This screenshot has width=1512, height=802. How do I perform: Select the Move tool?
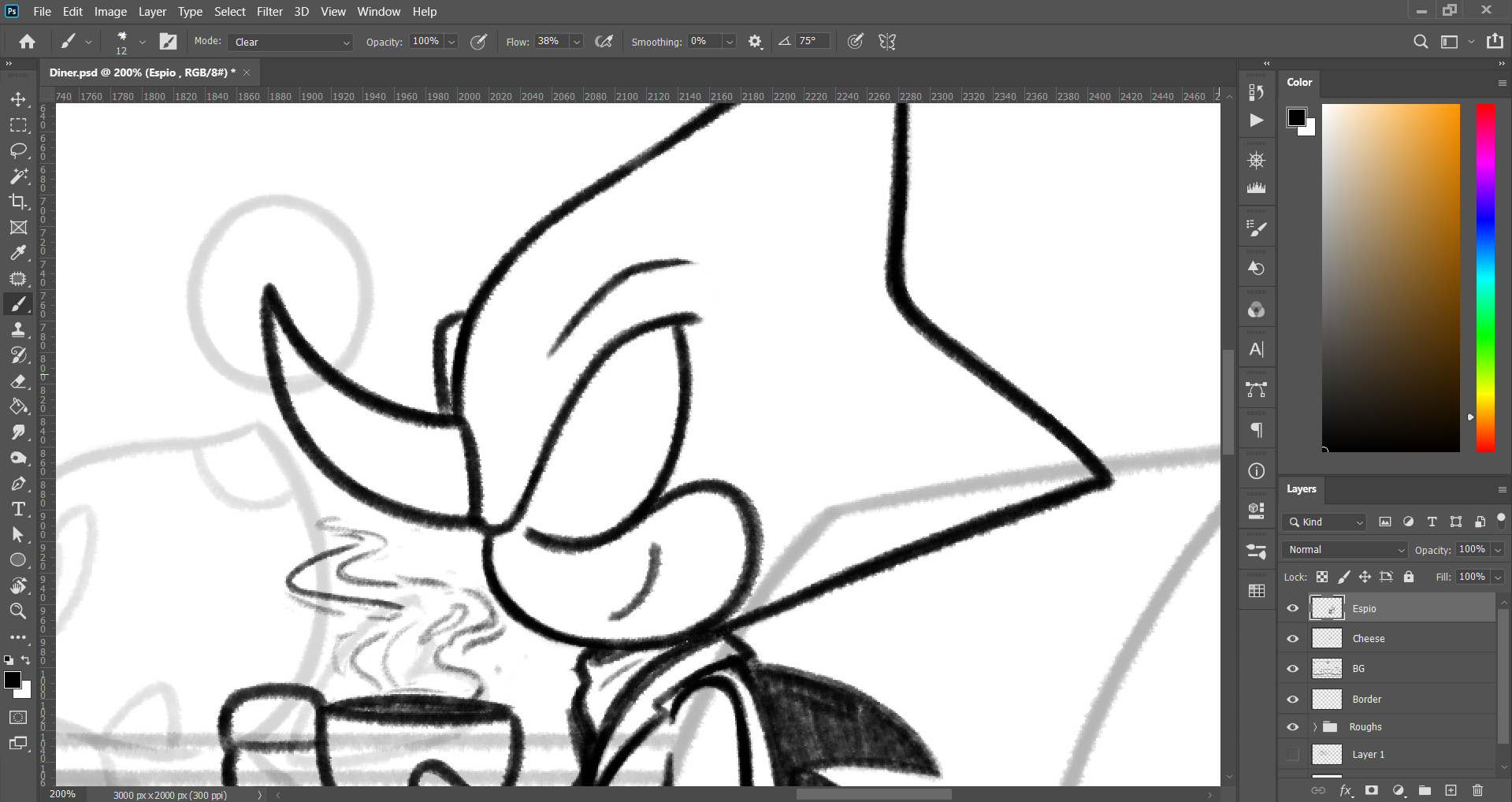coord(18,99)
